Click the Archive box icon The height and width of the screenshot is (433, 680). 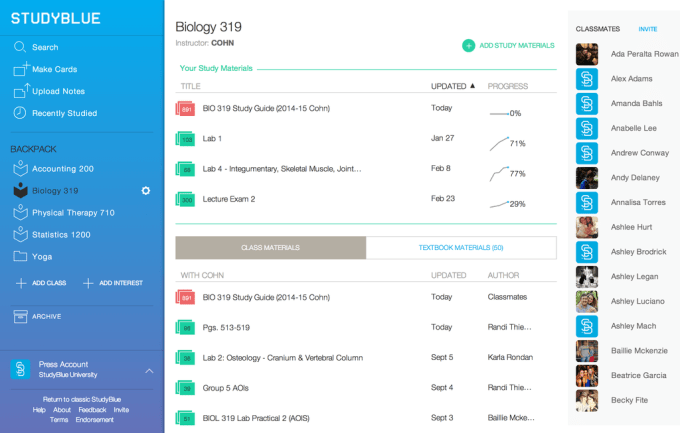point(20,316)
